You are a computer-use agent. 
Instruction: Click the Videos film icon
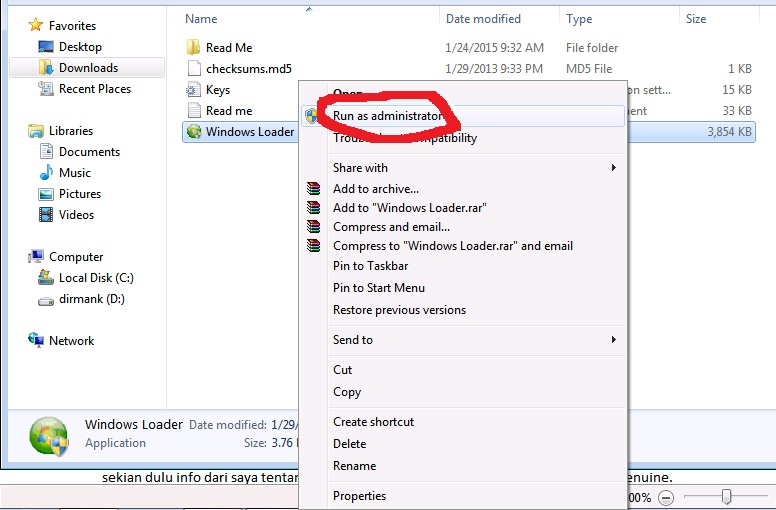pyautogui.click(x=46, y=214)
